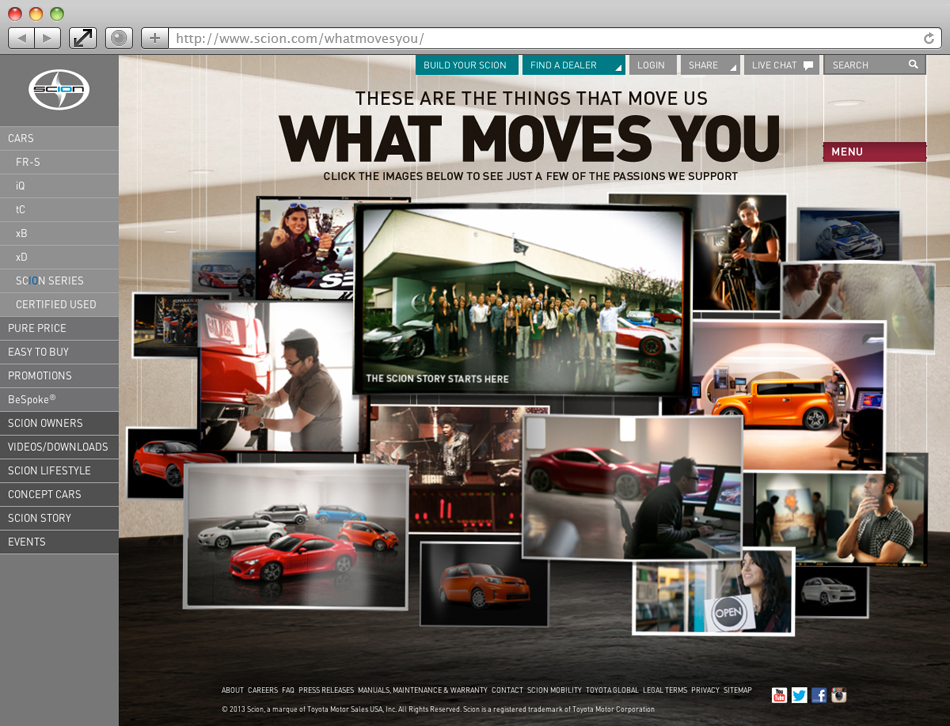Select FR-S in the Cars menu
This screenshot has width=950, height=726.
[28, 162]
